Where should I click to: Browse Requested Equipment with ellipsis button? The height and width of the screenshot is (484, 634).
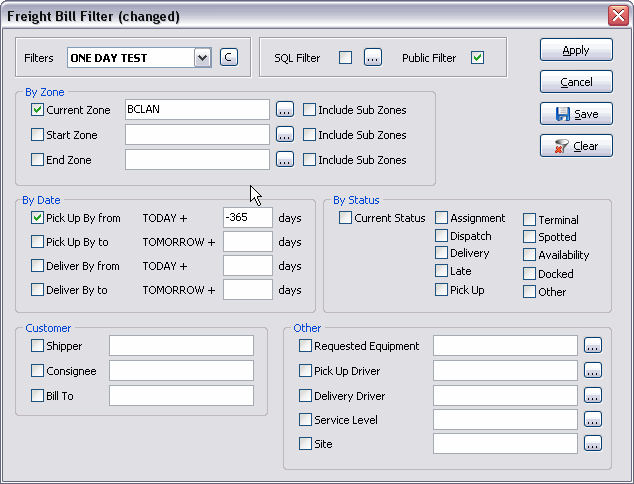point(593,346)
